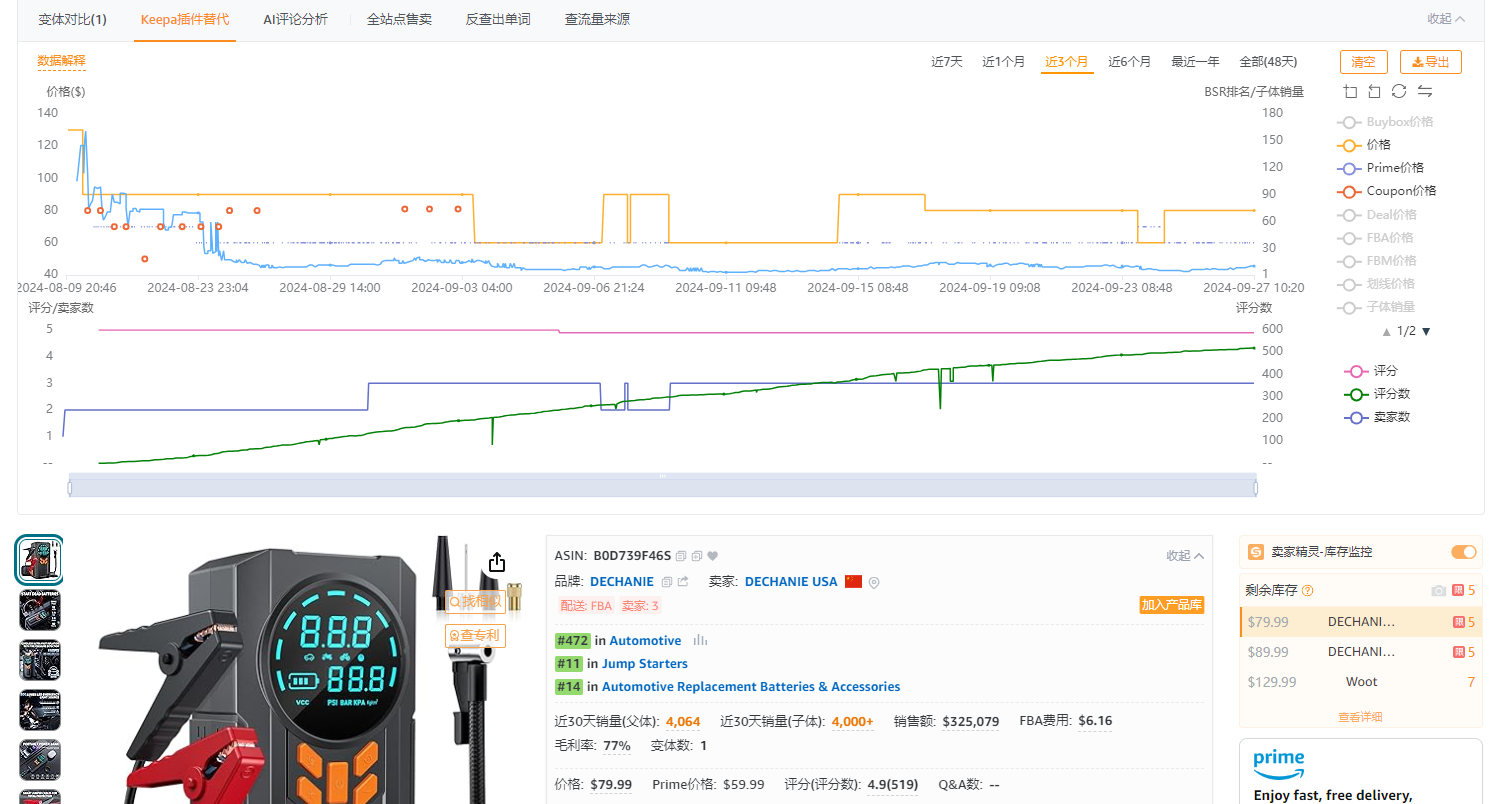Screen dimensions: 1502x804
Task: Collapse the top panel with 收起
Action: click(x=1446, y=19)
